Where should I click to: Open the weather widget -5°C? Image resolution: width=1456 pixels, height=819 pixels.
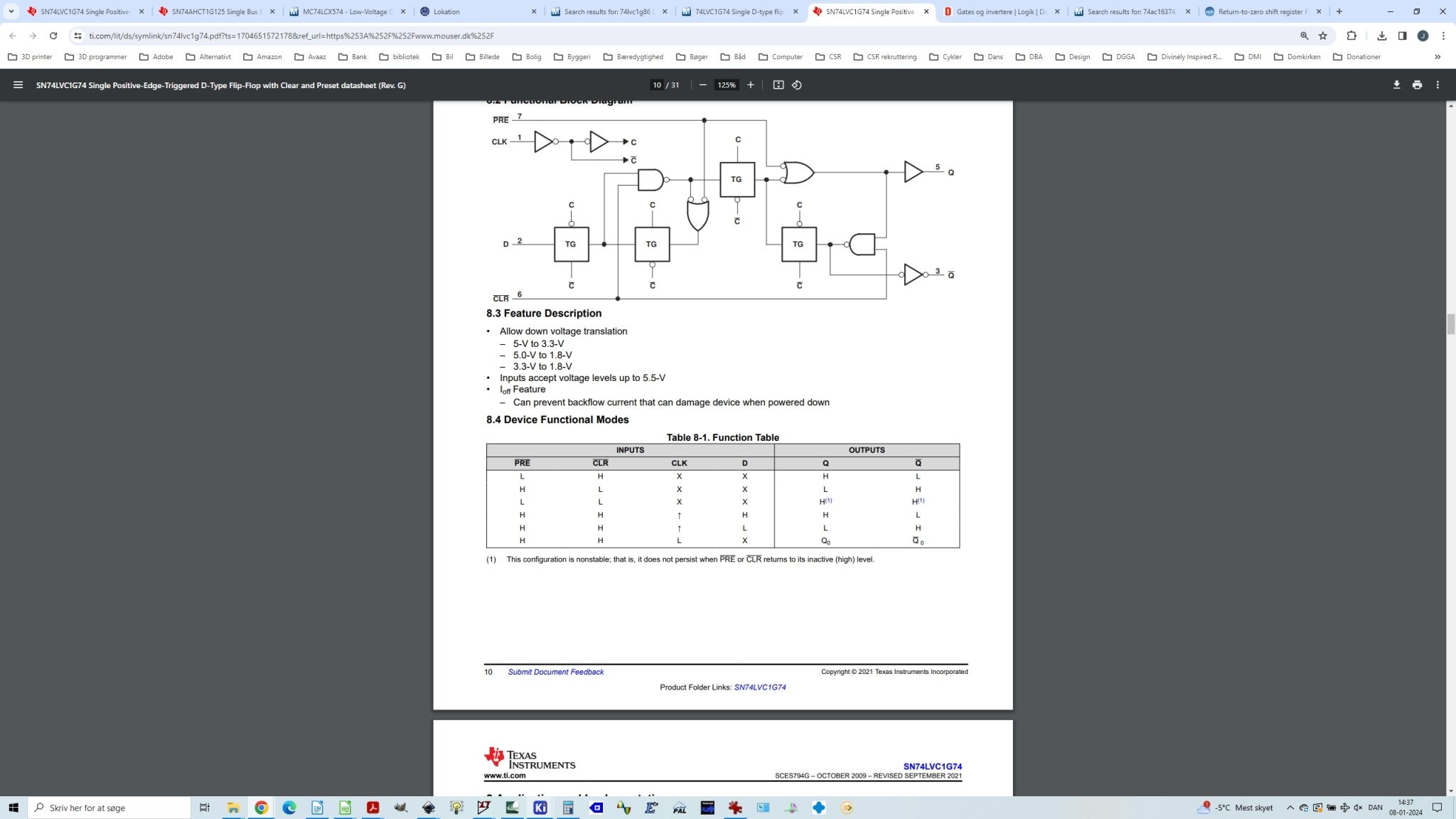[x=1235, y=808]
